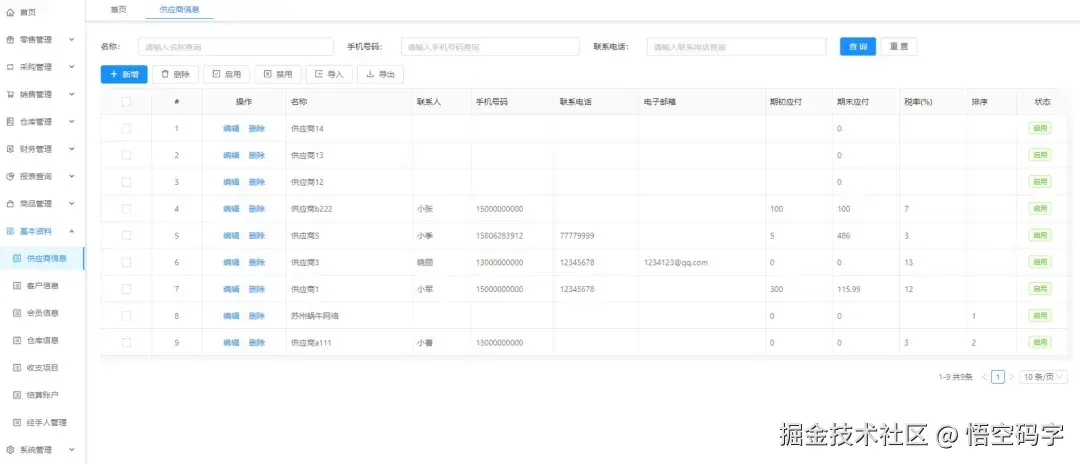
Task: Click the 1-9 共9条 pagination total text
Action: (x=955, y=377)
